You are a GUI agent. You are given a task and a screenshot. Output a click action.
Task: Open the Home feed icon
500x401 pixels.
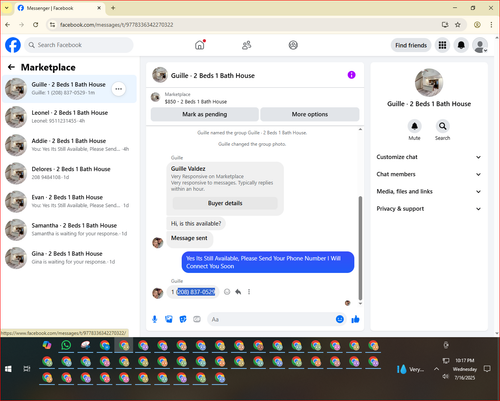tap(200, 45)
